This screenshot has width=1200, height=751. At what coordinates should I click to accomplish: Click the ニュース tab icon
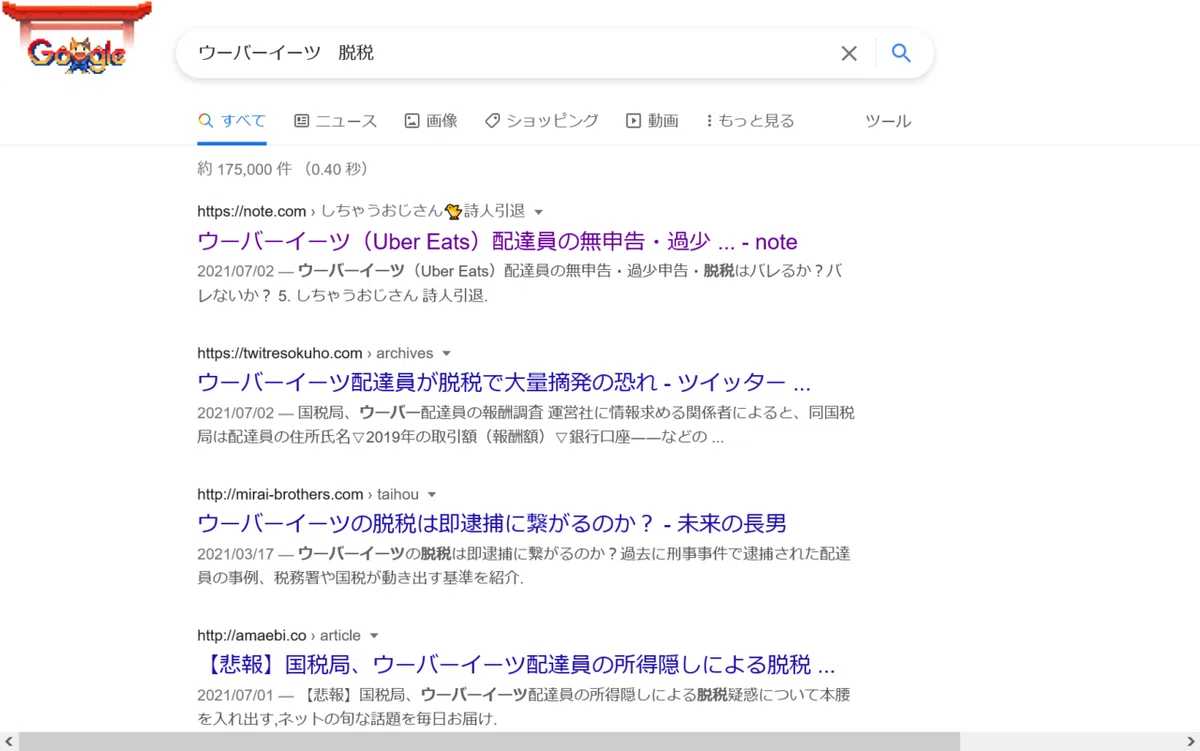pos(301,121)
